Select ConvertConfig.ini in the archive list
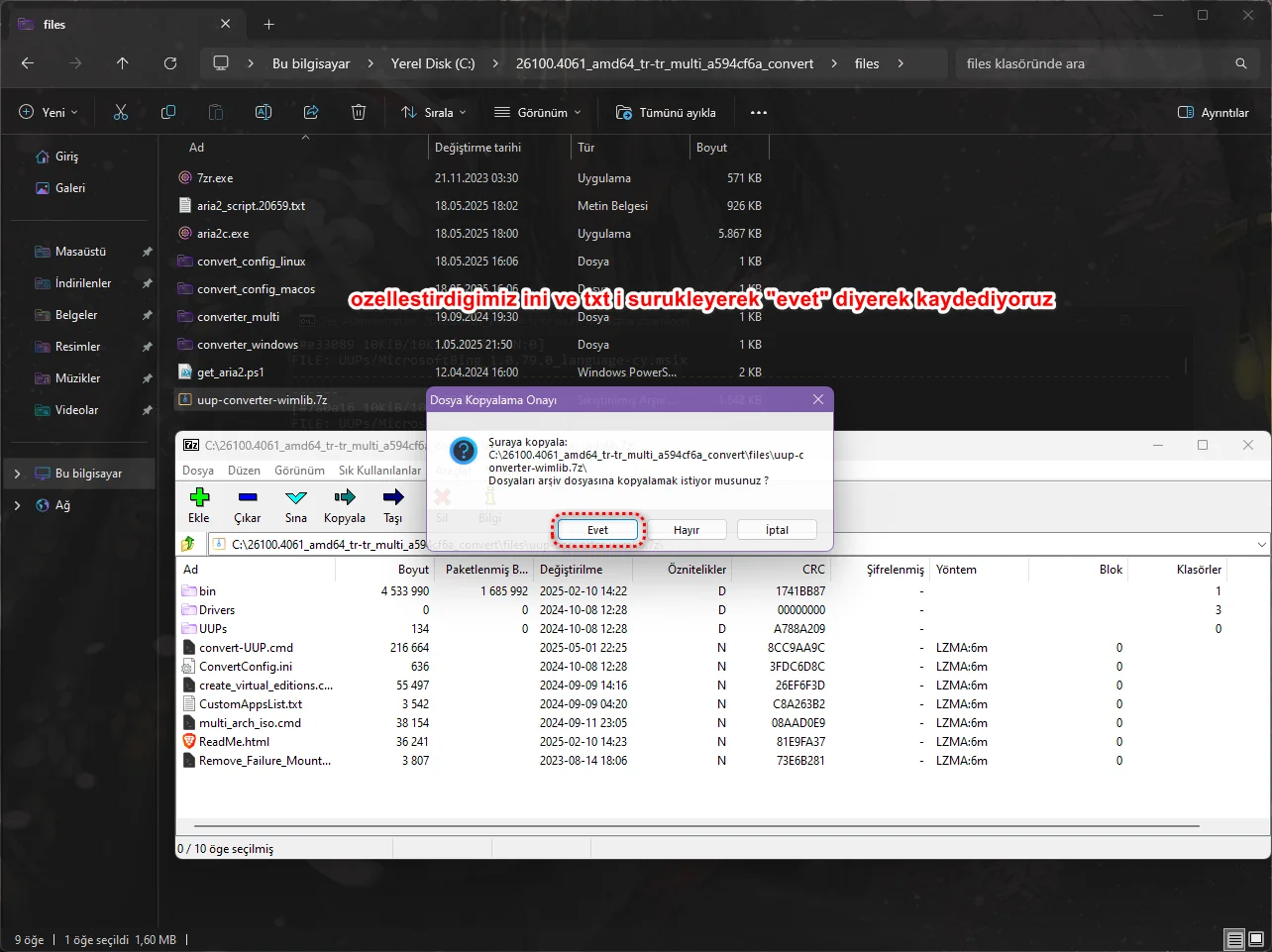 246,667
